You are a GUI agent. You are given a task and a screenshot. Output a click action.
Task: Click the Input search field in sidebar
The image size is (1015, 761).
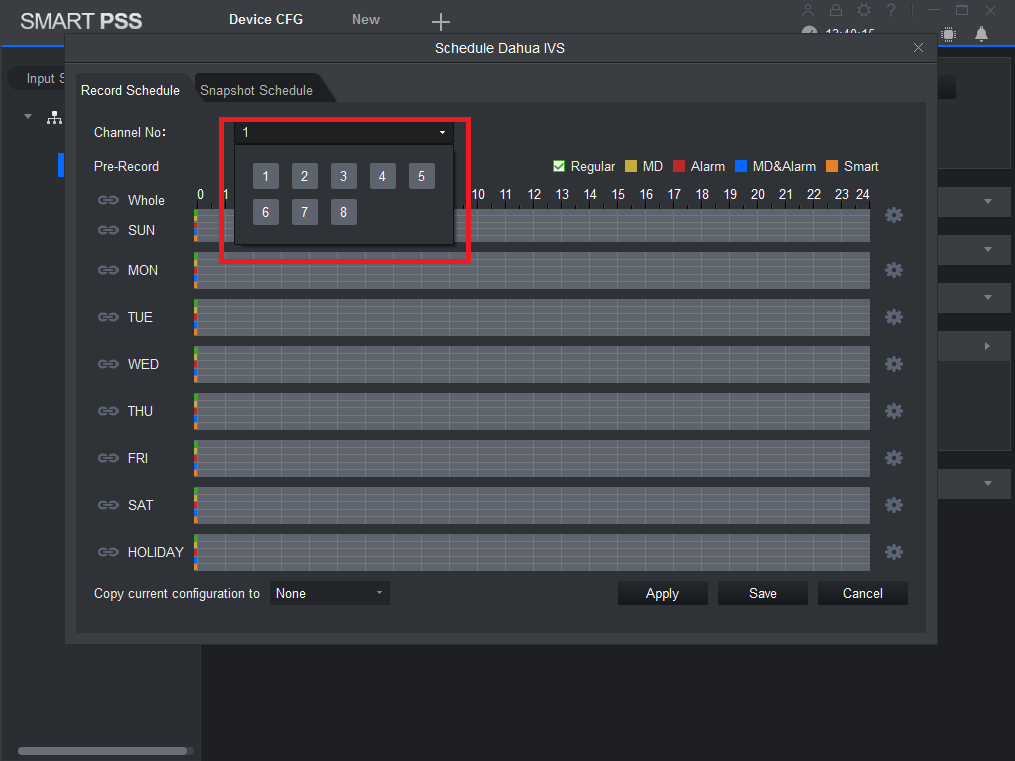click(37, 78)
